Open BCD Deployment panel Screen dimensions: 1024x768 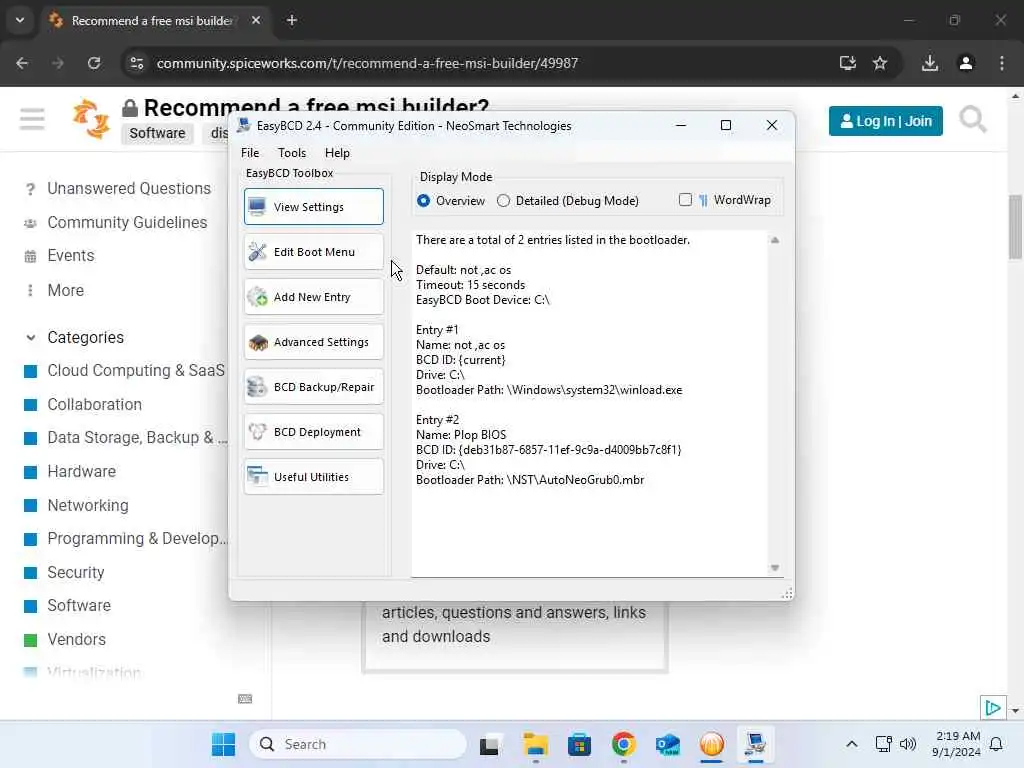tap(313, 432)
